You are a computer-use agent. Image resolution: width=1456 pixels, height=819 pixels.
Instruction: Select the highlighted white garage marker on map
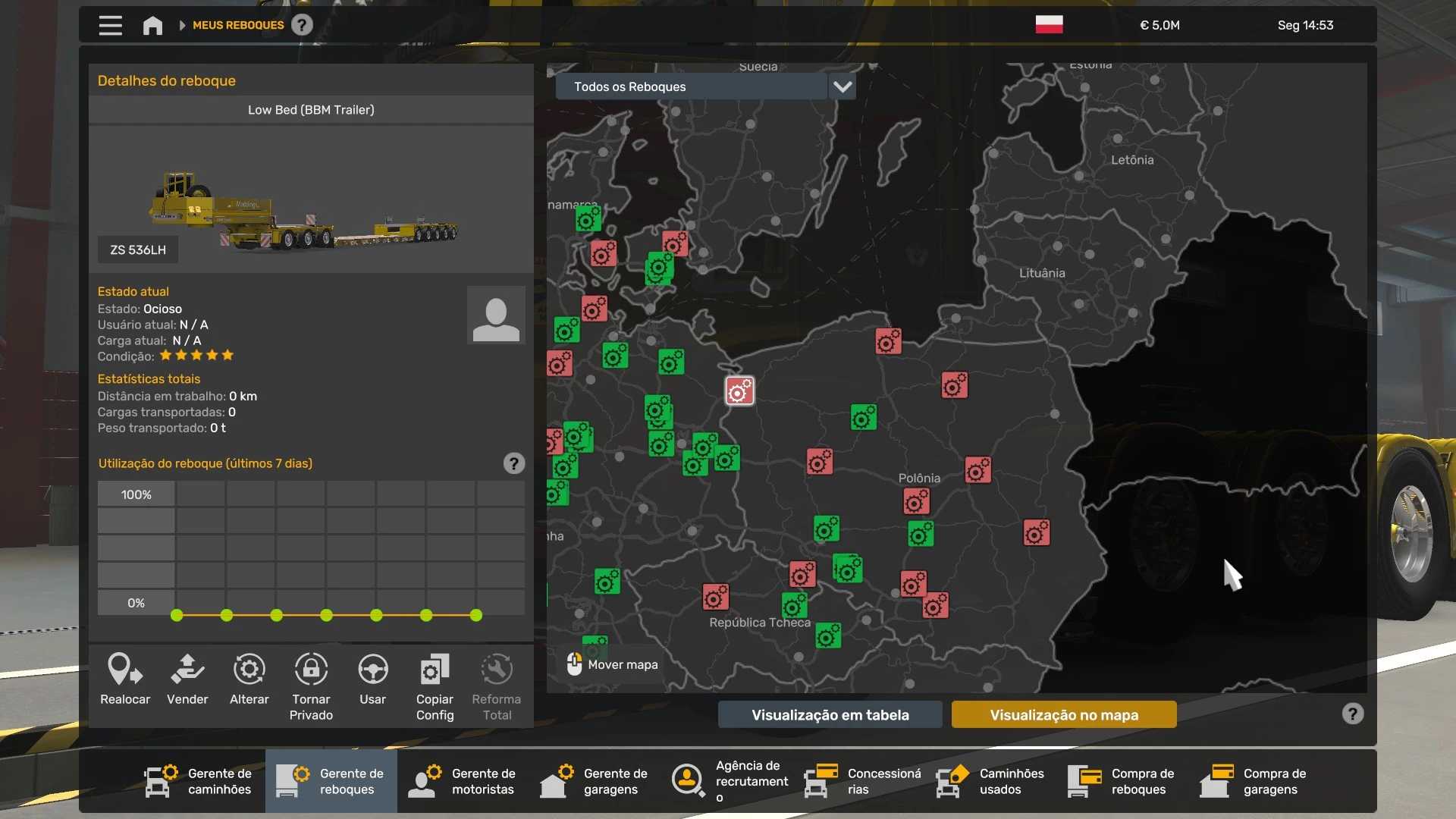click(739, 391)
